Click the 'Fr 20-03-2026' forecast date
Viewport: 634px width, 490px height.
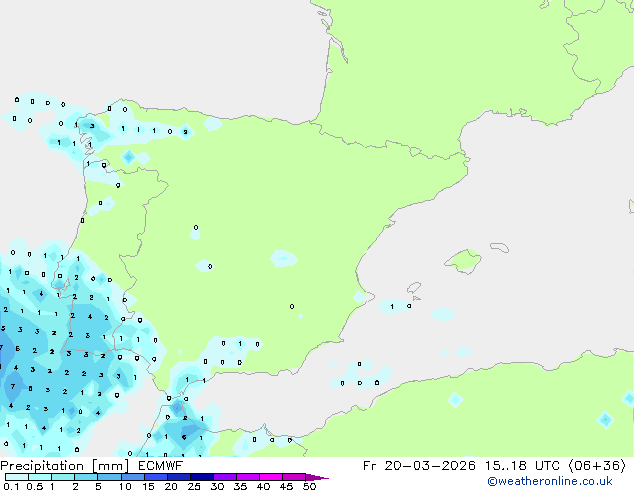coord(419,466)
